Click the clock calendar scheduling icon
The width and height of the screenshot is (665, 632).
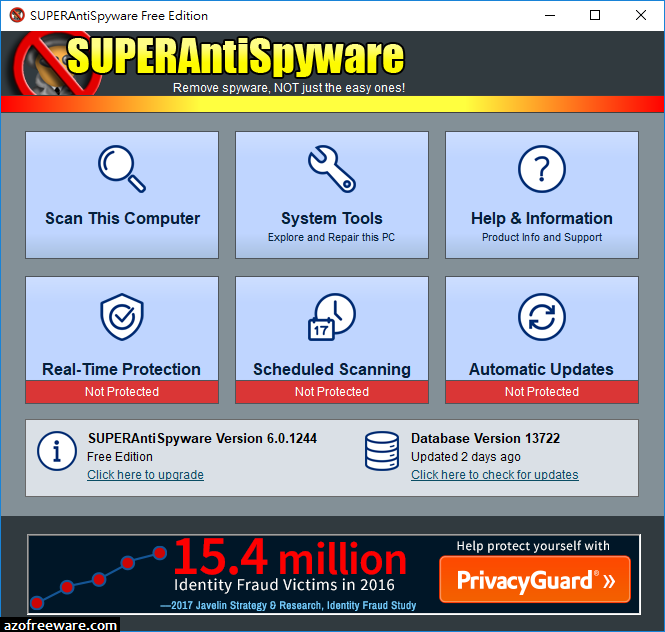(332, 316)
